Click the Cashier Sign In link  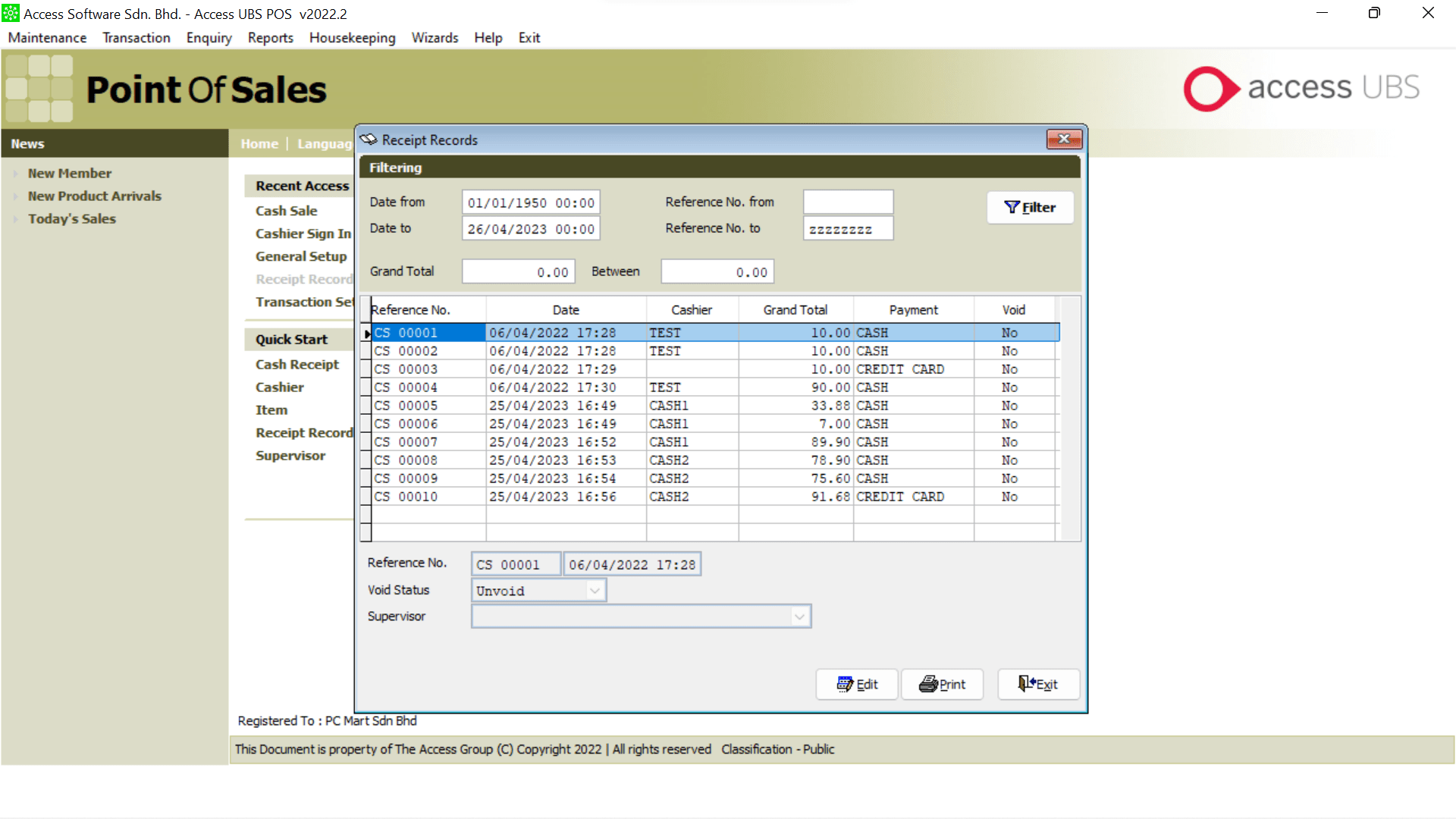(303, 234)
